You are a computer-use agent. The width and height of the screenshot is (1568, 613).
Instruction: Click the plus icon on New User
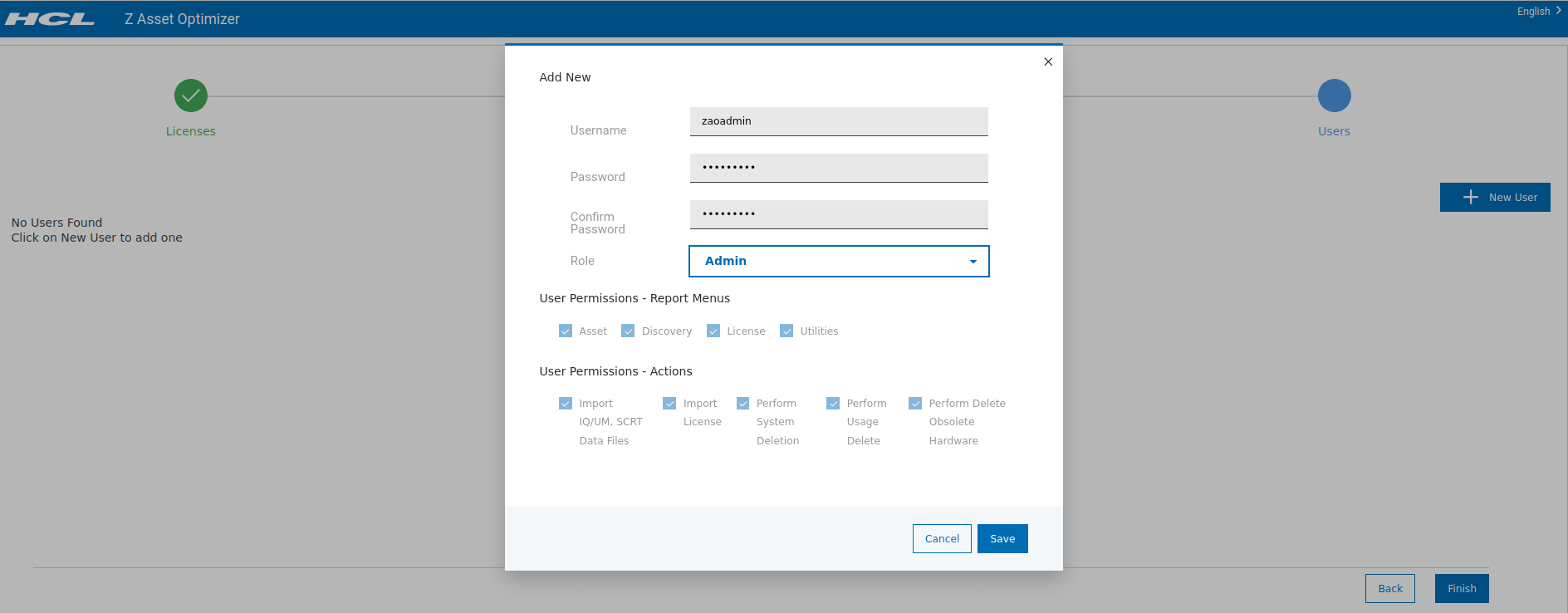point(1470,197)
